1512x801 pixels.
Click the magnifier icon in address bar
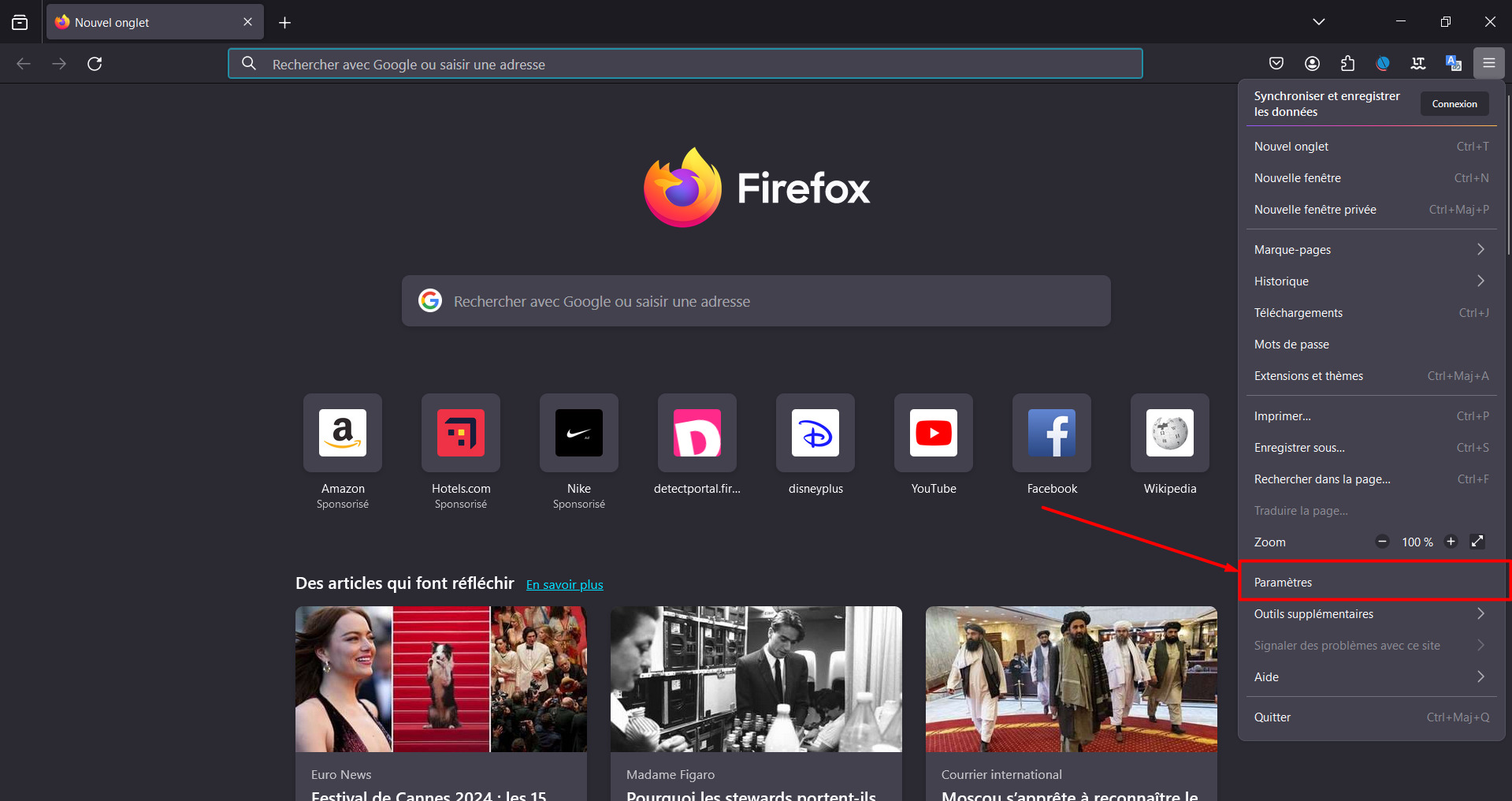[249, 64]
